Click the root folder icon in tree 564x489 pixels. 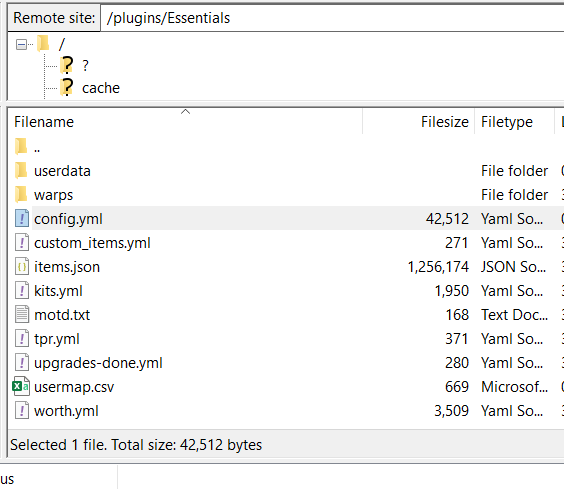click(44, 44)
